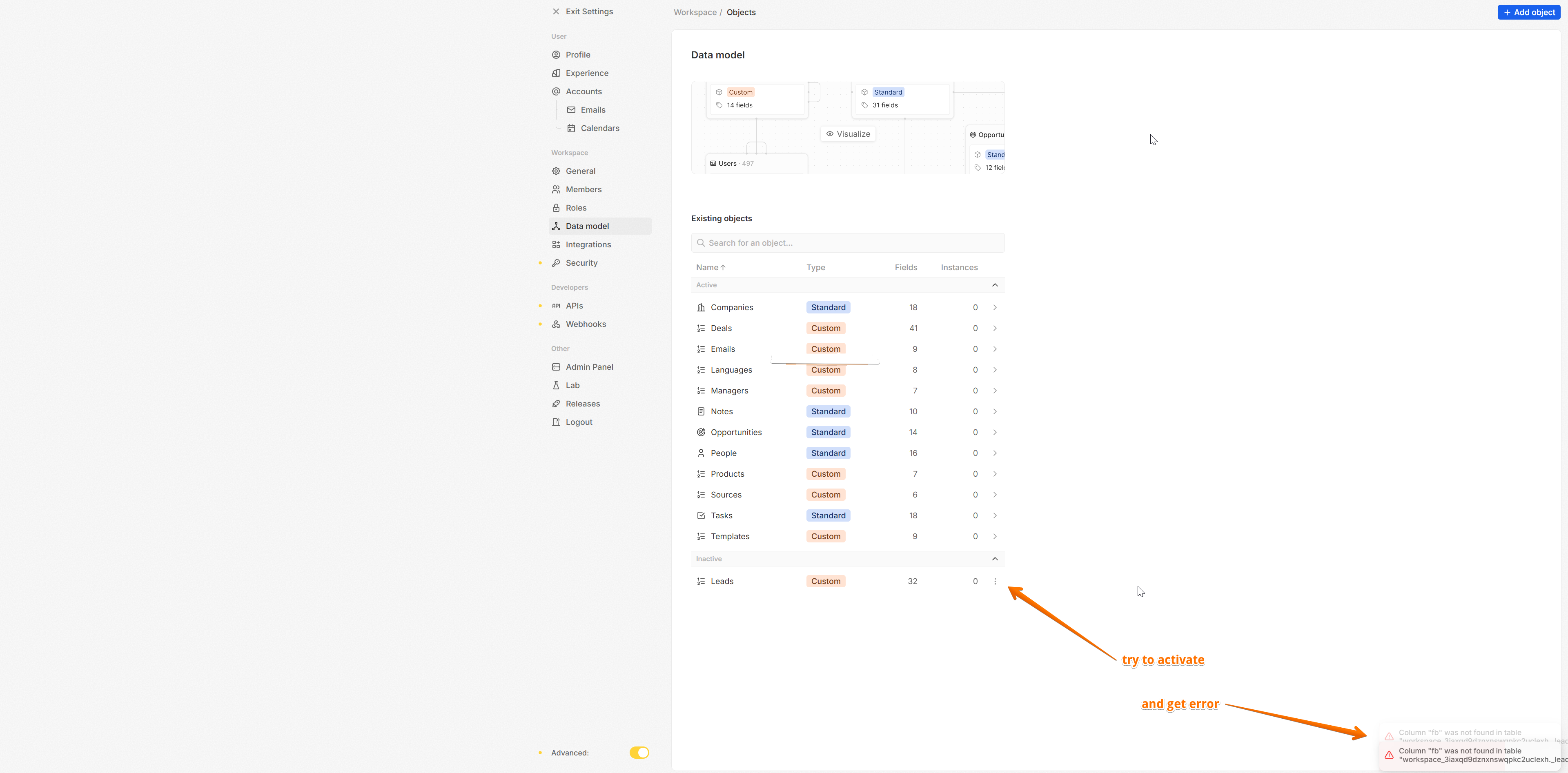The image size is (1568, 773).
Task: Collapse the Active objects section
Action: click(x=995, y=285)
